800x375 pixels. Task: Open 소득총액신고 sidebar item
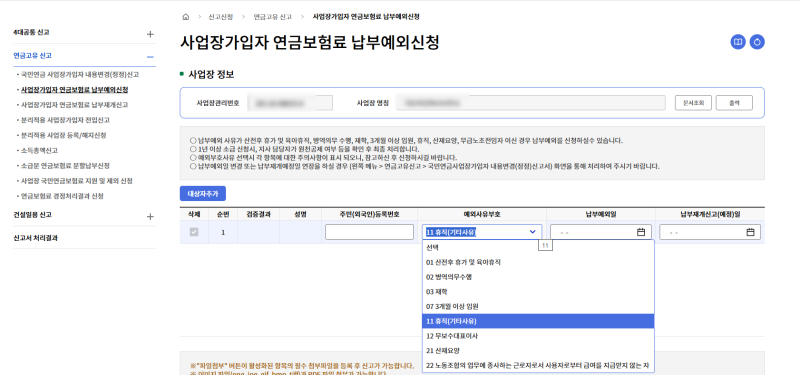click(x=39, y=151)
